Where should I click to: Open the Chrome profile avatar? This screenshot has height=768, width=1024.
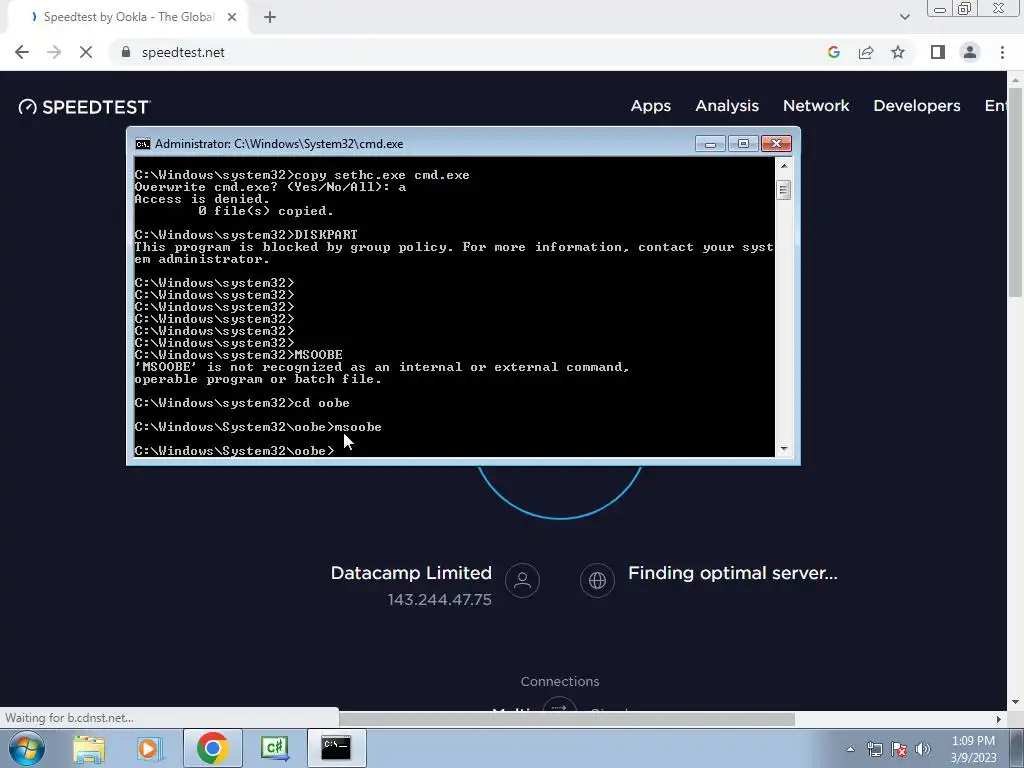(970, 52)
